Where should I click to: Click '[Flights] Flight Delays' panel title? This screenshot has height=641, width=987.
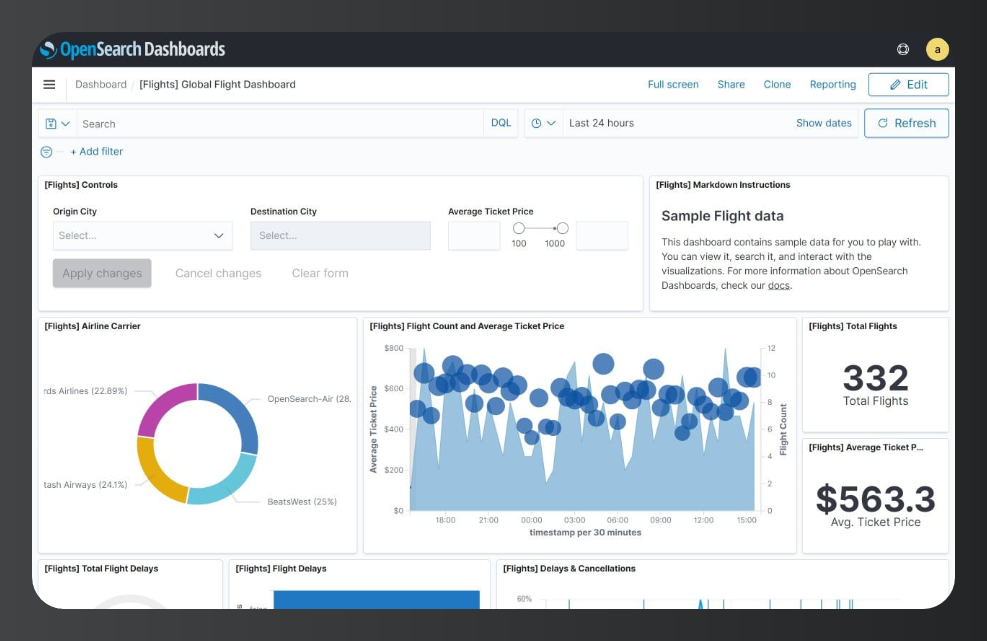281,569
